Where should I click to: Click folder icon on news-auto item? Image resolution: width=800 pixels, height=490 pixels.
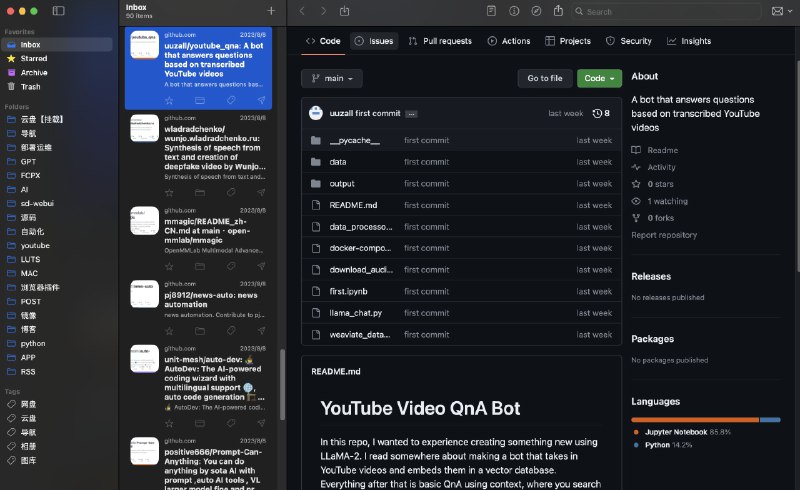pyautogui.click(x=200, y=331)
